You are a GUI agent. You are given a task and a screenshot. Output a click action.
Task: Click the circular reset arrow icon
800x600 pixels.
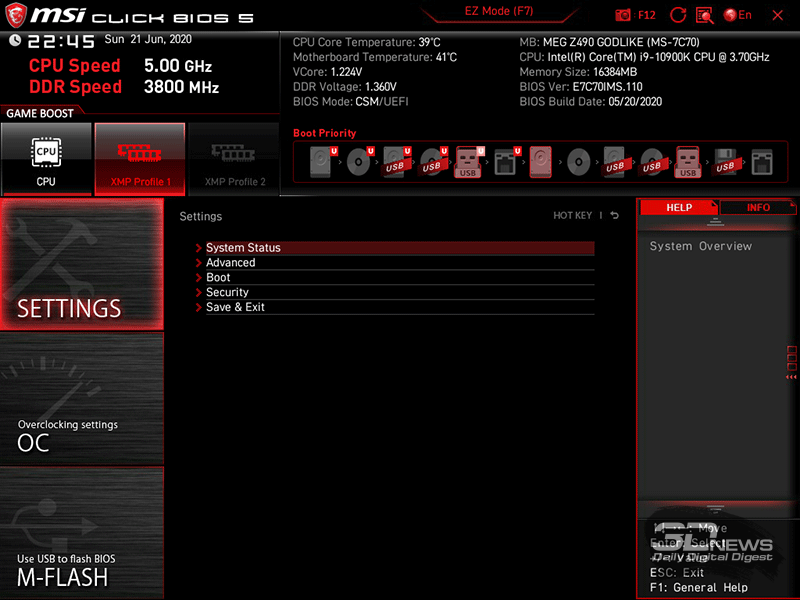point(678,15)
